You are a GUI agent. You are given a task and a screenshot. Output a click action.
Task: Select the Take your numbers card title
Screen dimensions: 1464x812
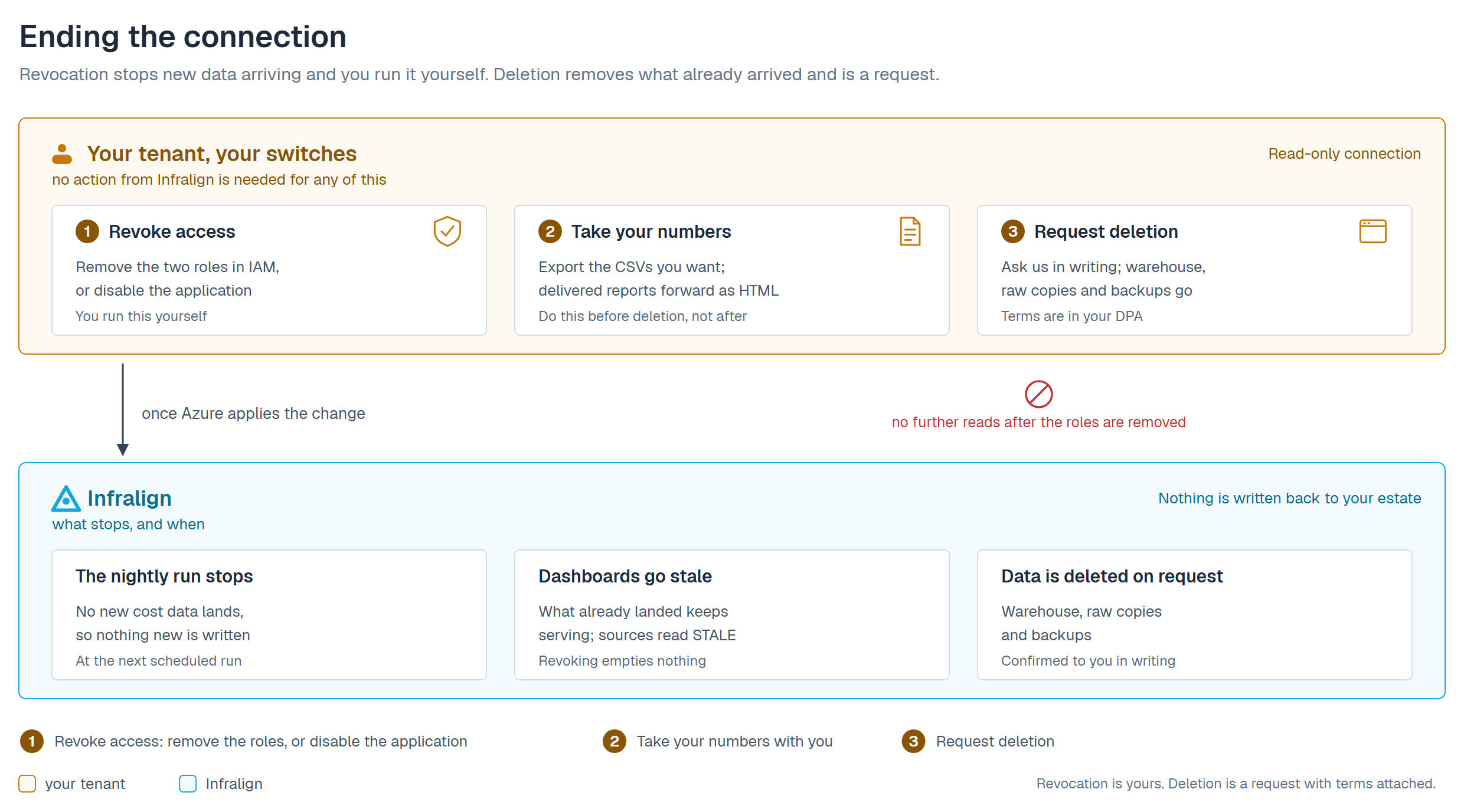651,232
